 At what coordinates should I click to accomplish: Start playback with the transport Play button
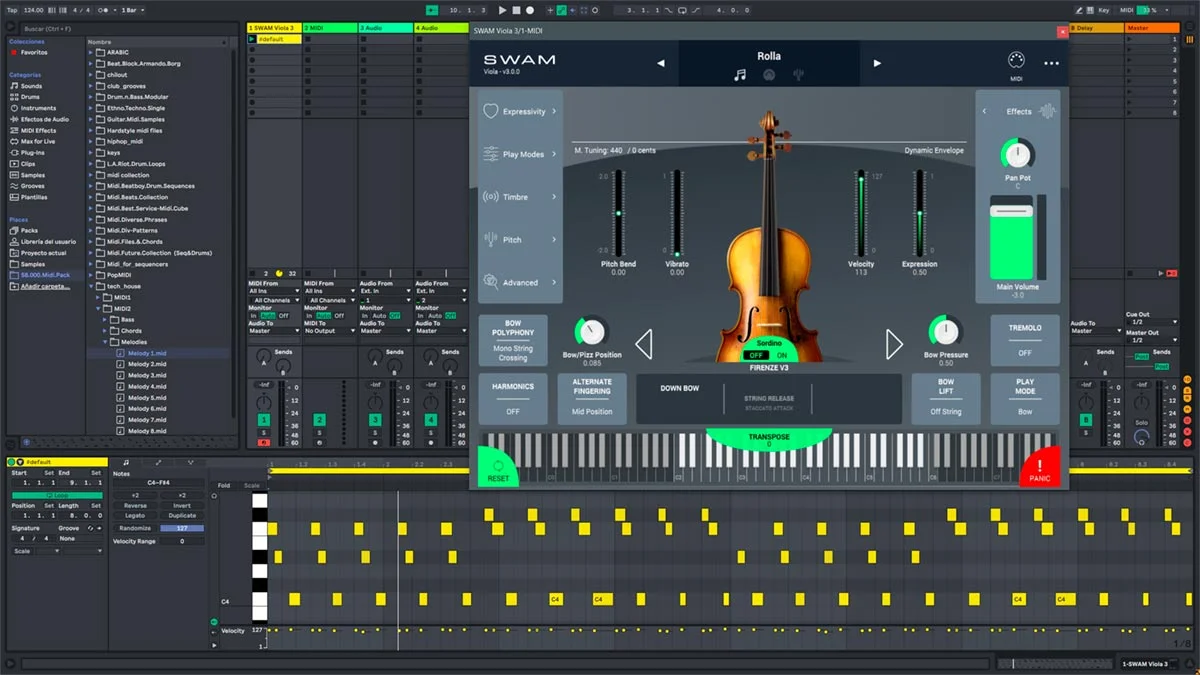click(x=502, y=10)
